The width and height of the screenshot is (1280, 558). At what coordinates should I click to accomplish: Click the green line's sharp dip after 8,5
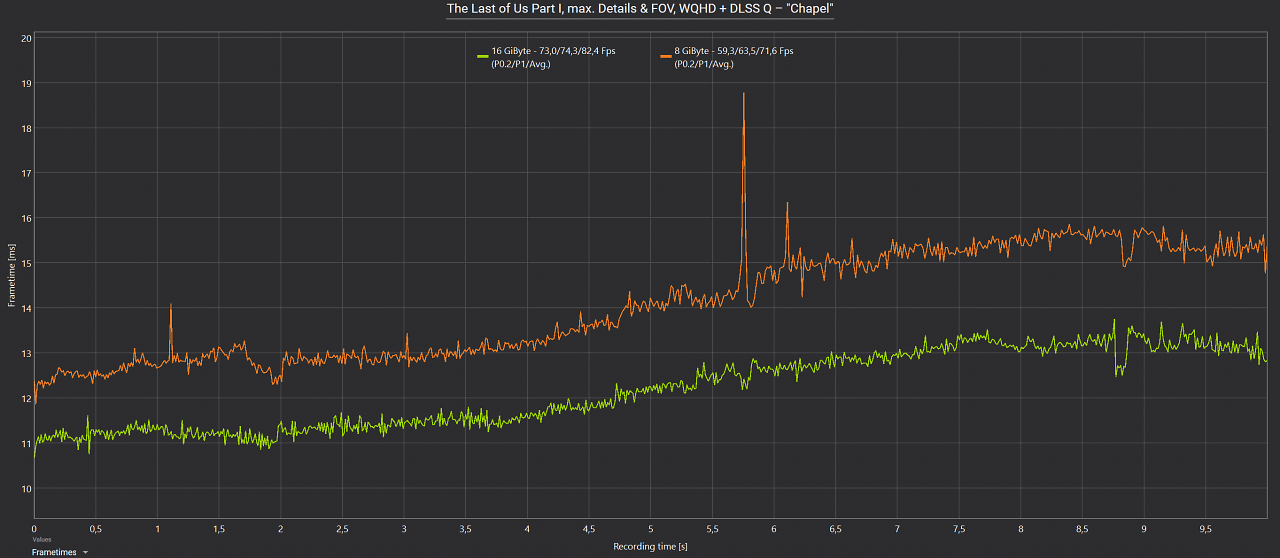[1117, 373]
